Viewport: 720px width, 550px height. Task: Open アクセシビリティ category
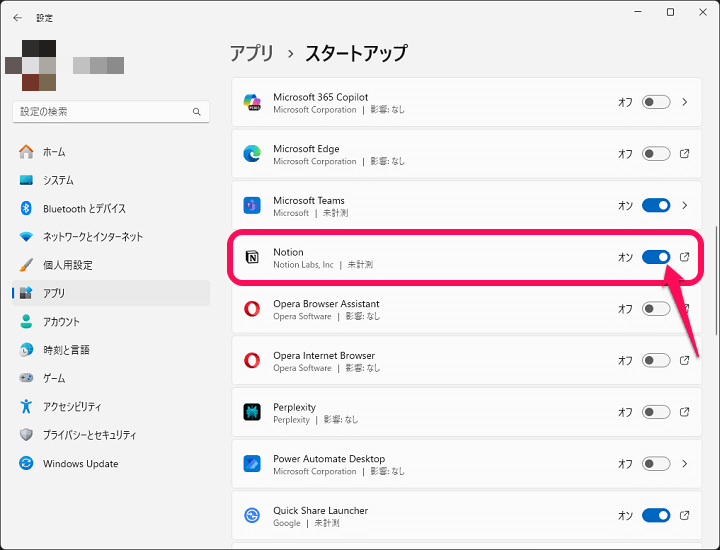(111, 406)
